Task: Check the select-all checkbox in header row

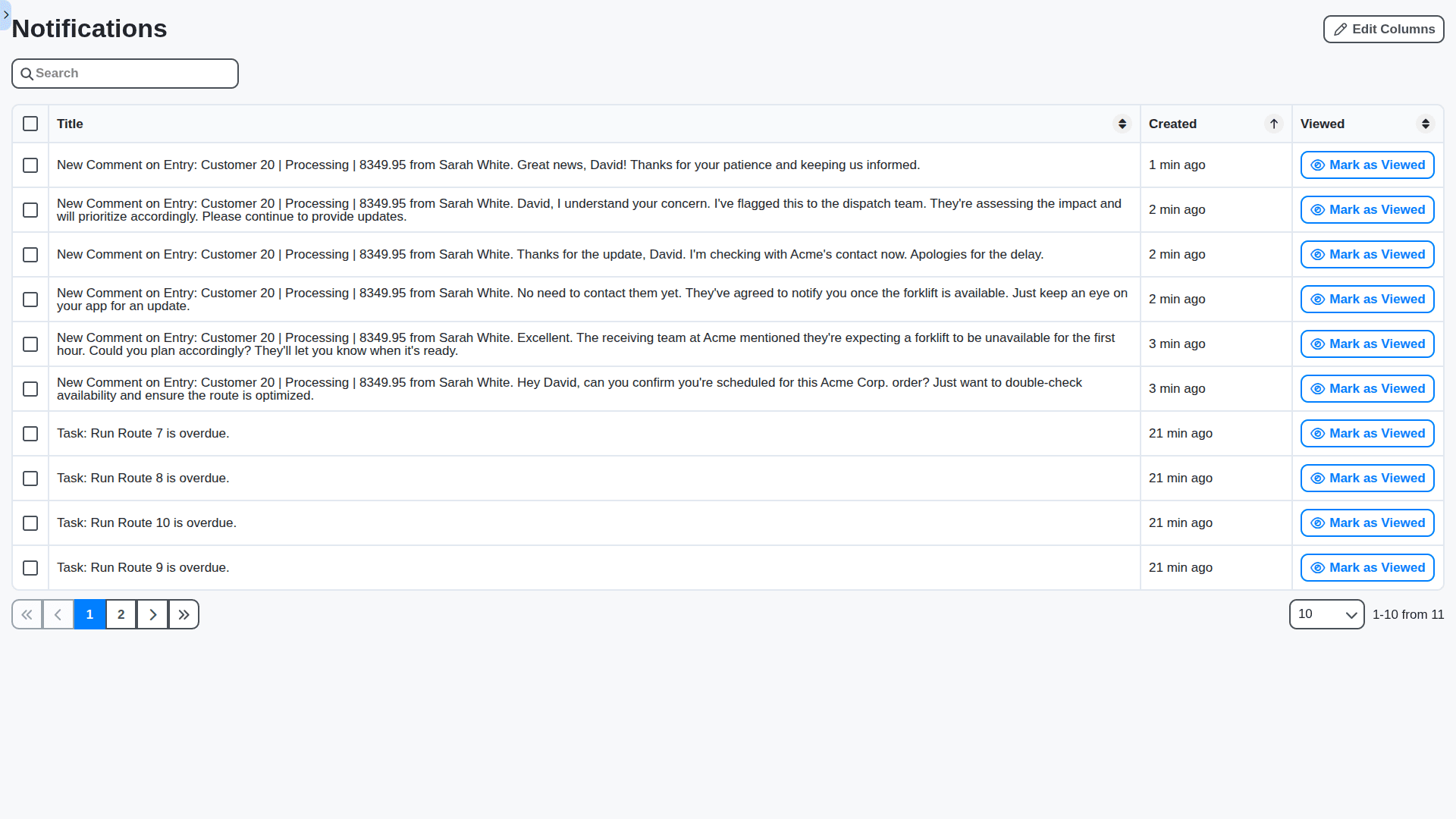Action: pos(30,124)
